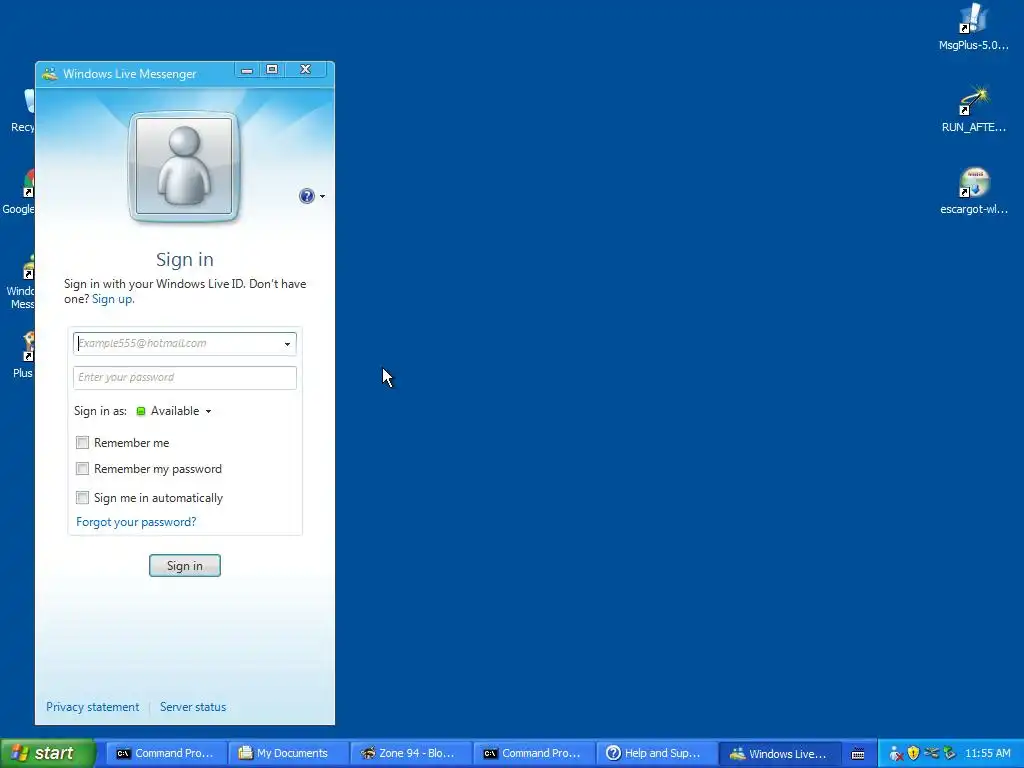Open the help menu dropdown arrow

pos(322,197)
